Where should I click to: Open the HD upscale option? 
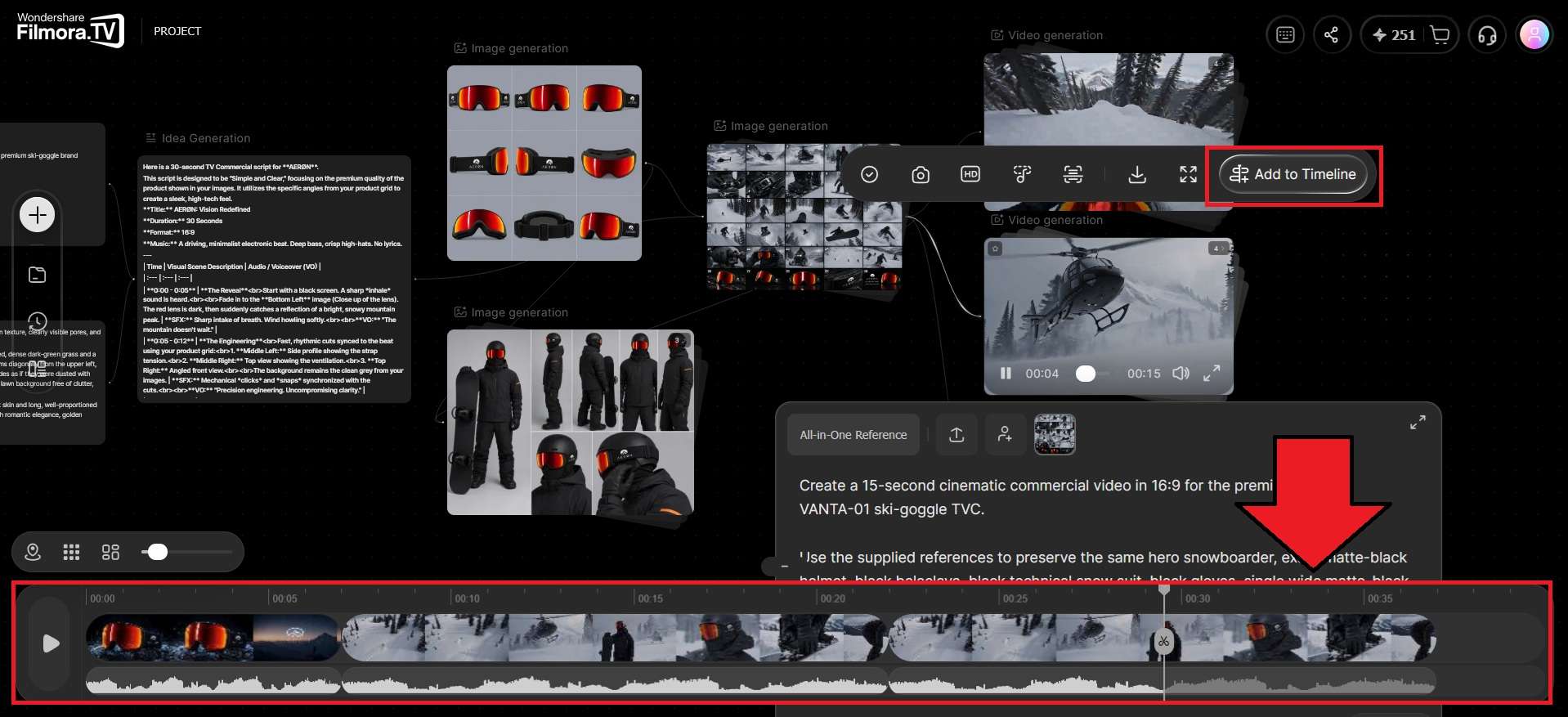(970, 174)
